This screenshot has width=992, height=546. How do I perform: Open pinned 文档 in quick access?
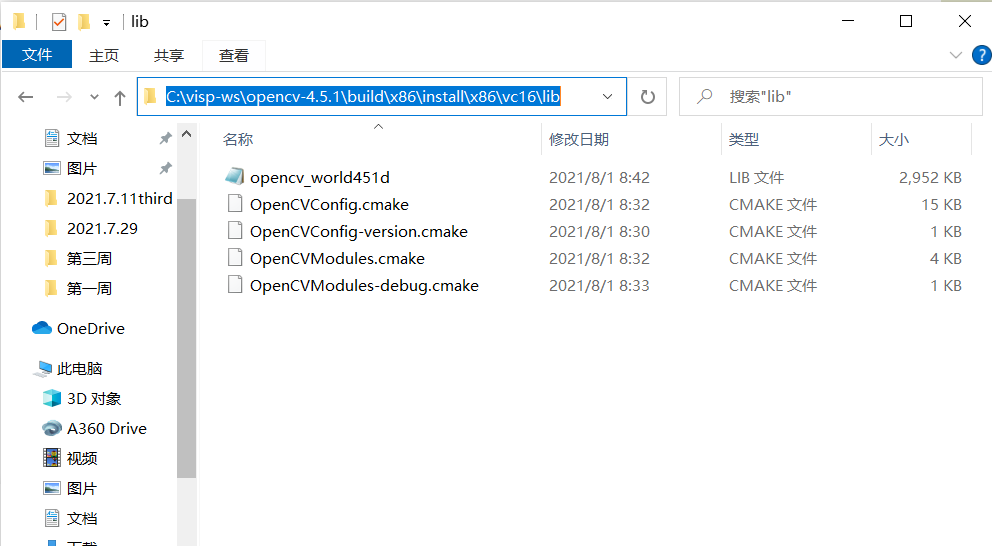point(82,139)
